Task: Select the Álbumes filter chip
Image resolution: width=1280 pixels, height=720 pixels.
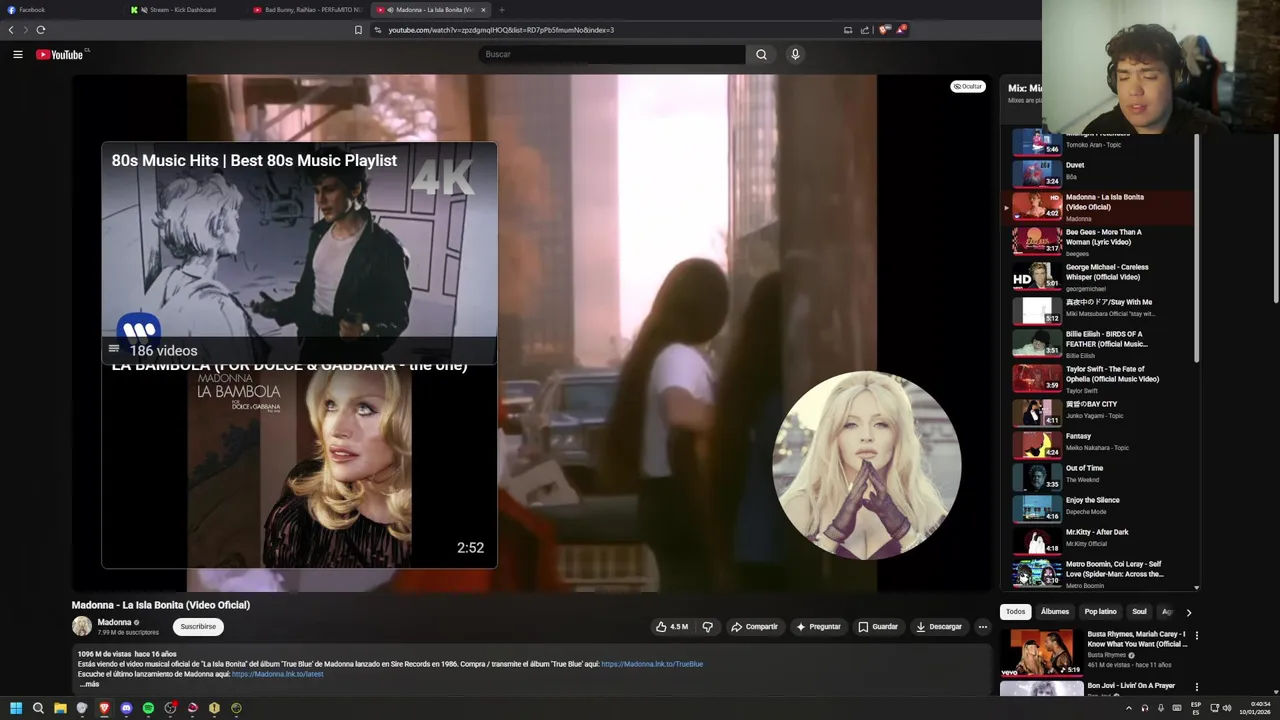Action: point(1054,612)
